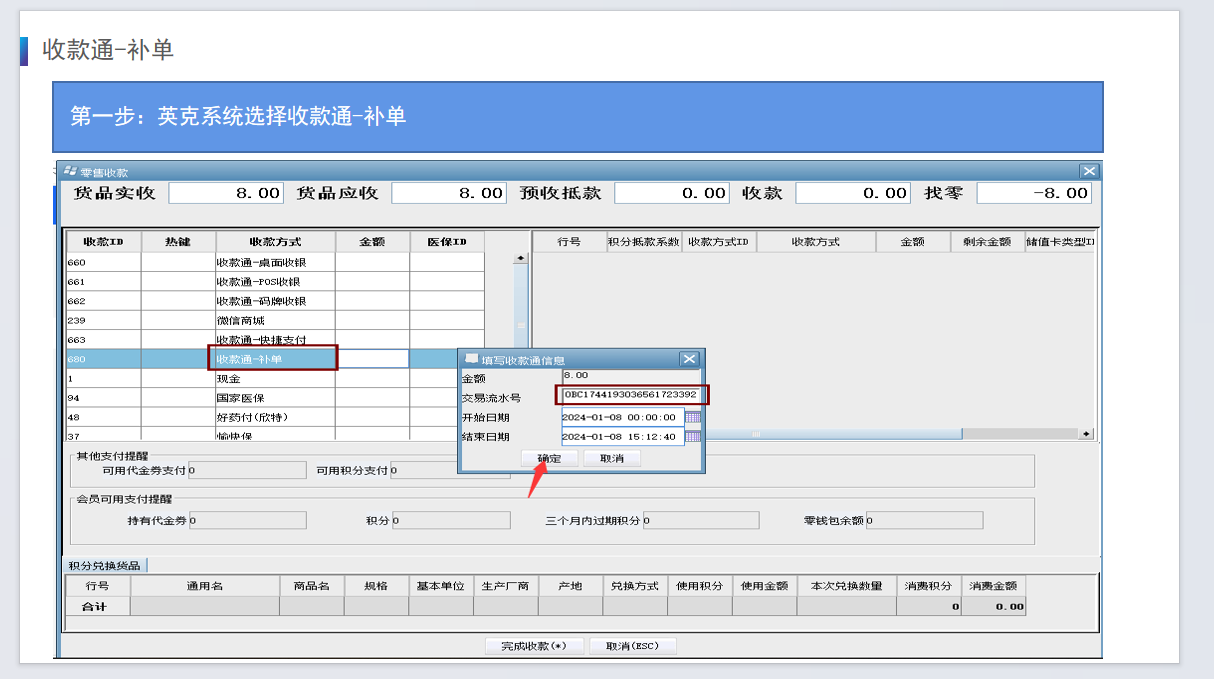
Task: Click the 本次兑换数量 column header
Action: (x=846, y=586)
